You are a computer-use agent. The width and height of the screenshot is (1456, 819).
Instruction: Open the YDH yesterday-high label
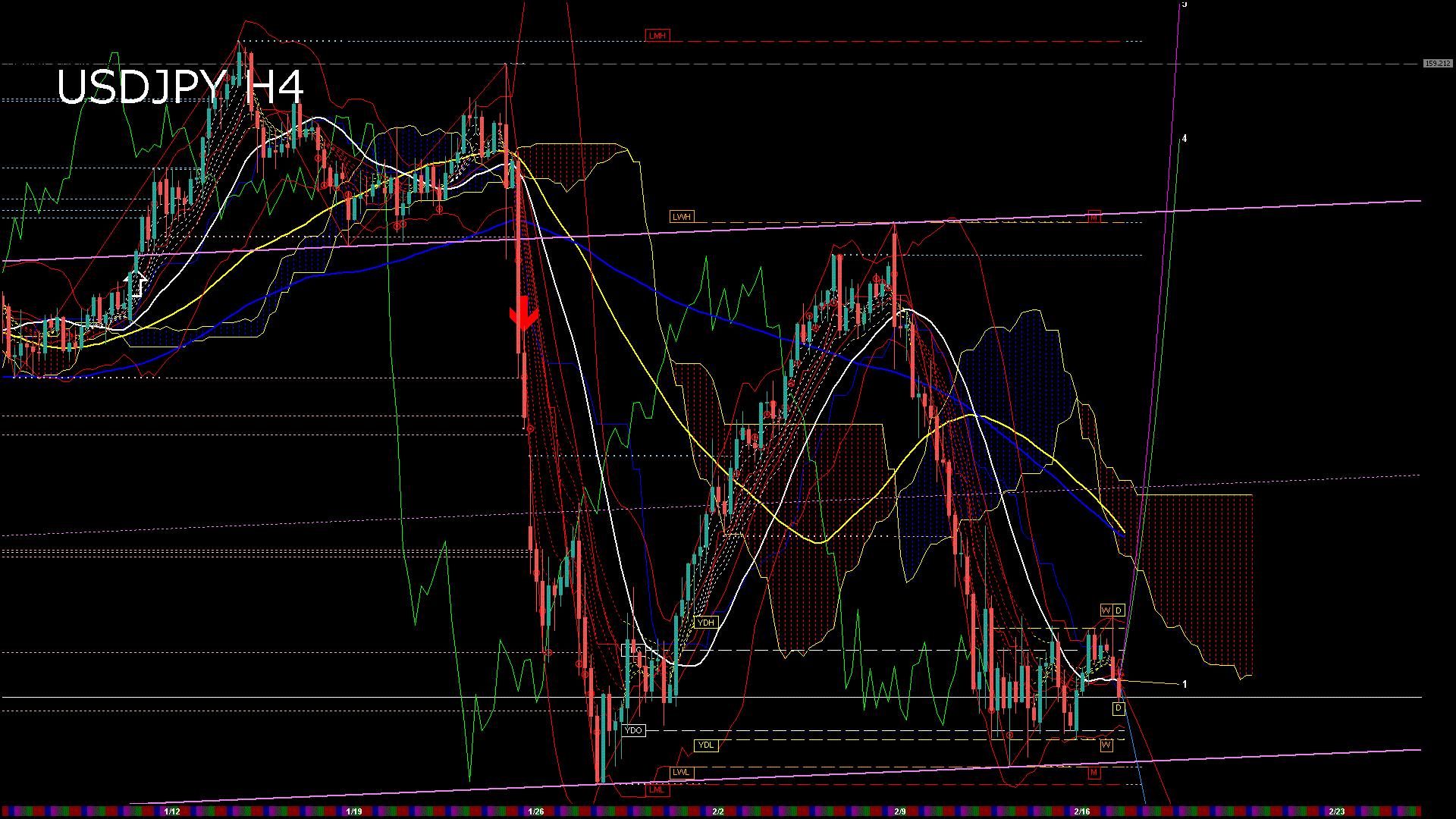[x=706, y=623]
